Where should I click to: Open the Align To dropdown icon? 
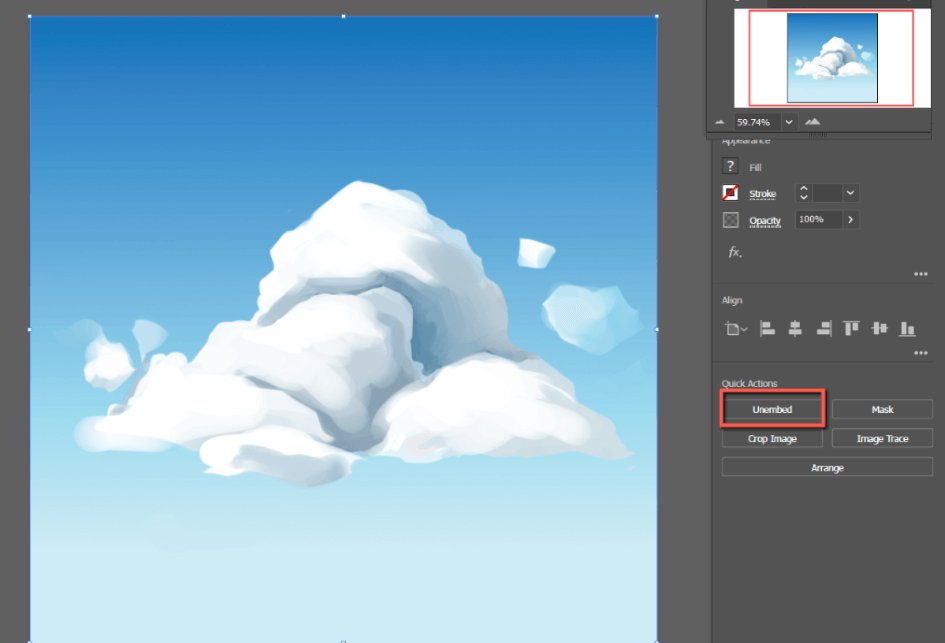735,329
